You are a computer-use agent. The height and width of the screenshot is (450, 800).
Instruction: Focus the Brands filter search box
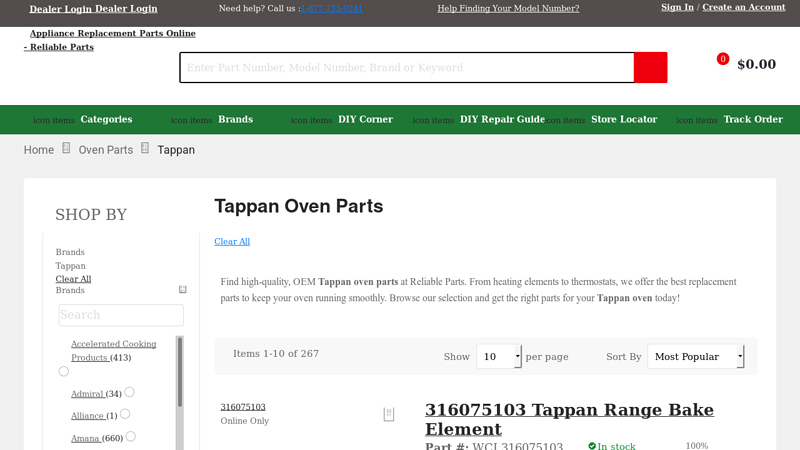121,315
